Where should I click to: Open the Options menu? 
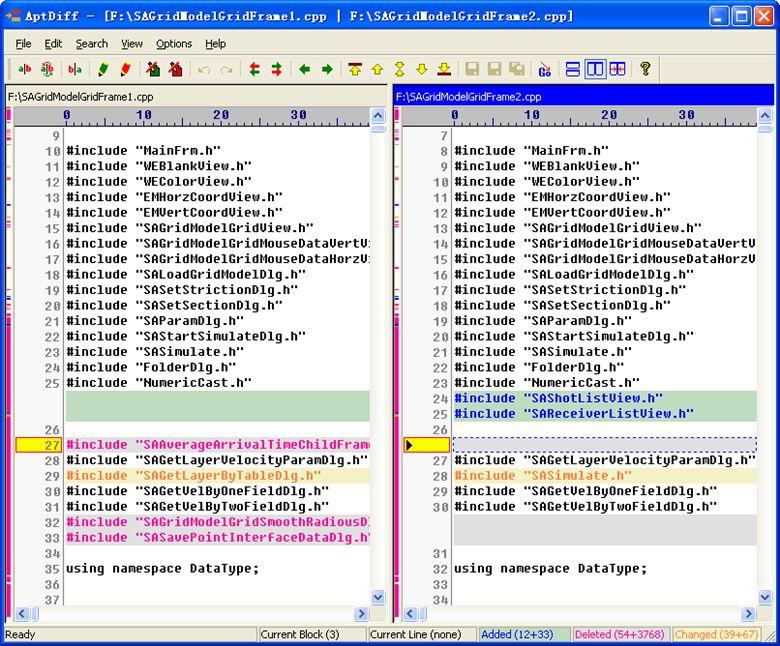tap(174, 44)
